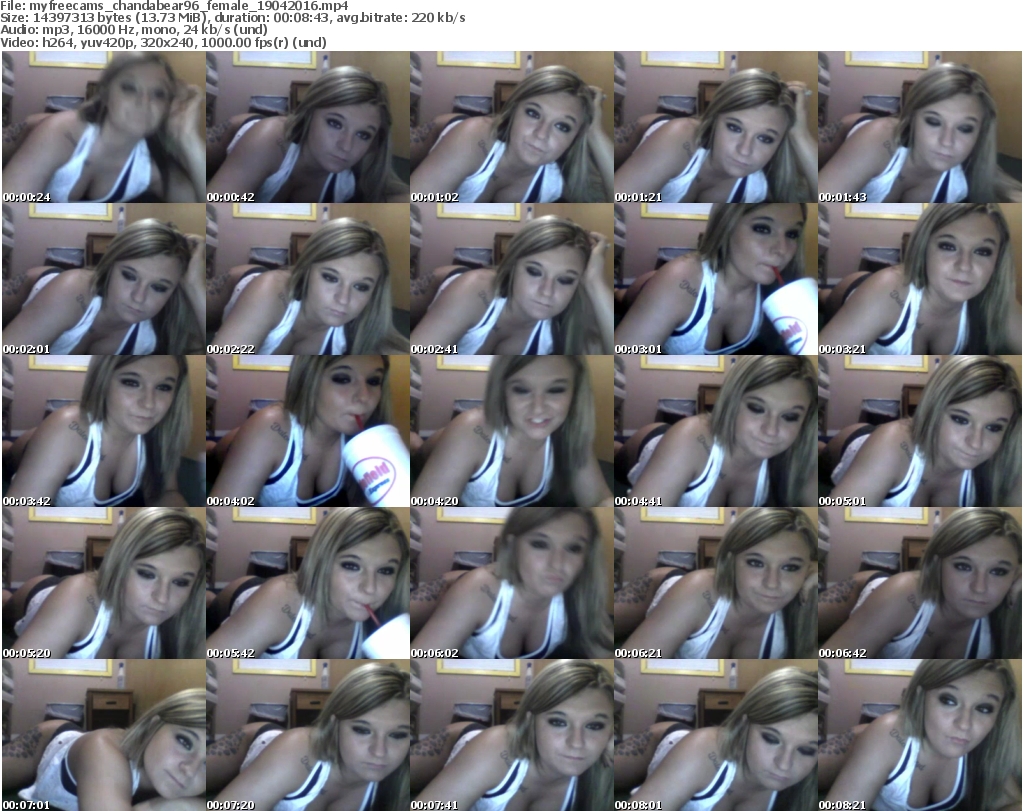Select the thumbnail with timestamp 00:05:42
Screen dimensions: 1024x811
coord(308,583)
